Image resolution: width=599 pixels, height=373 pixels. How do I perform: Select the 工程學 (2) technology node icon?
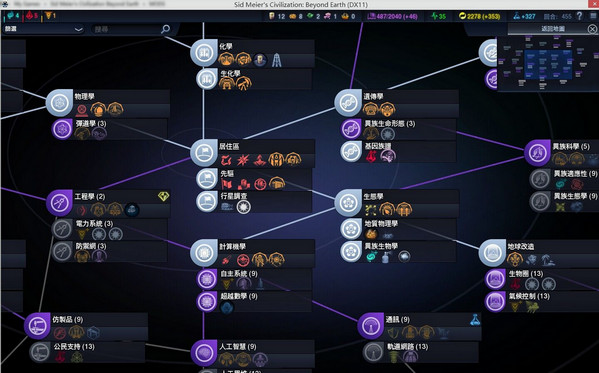pos(60,203)
